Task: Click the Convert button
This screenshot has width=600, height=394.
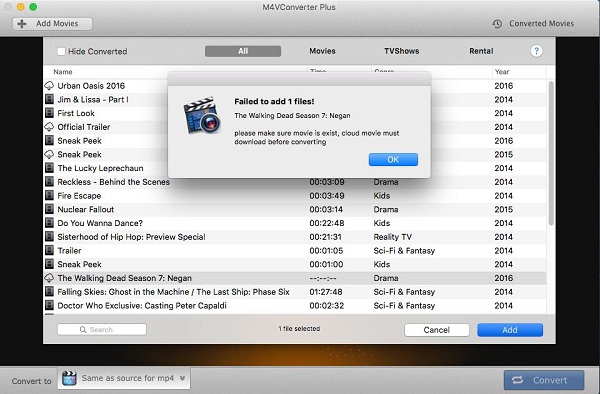Action: pyautogui.click(x=544, y=380)
